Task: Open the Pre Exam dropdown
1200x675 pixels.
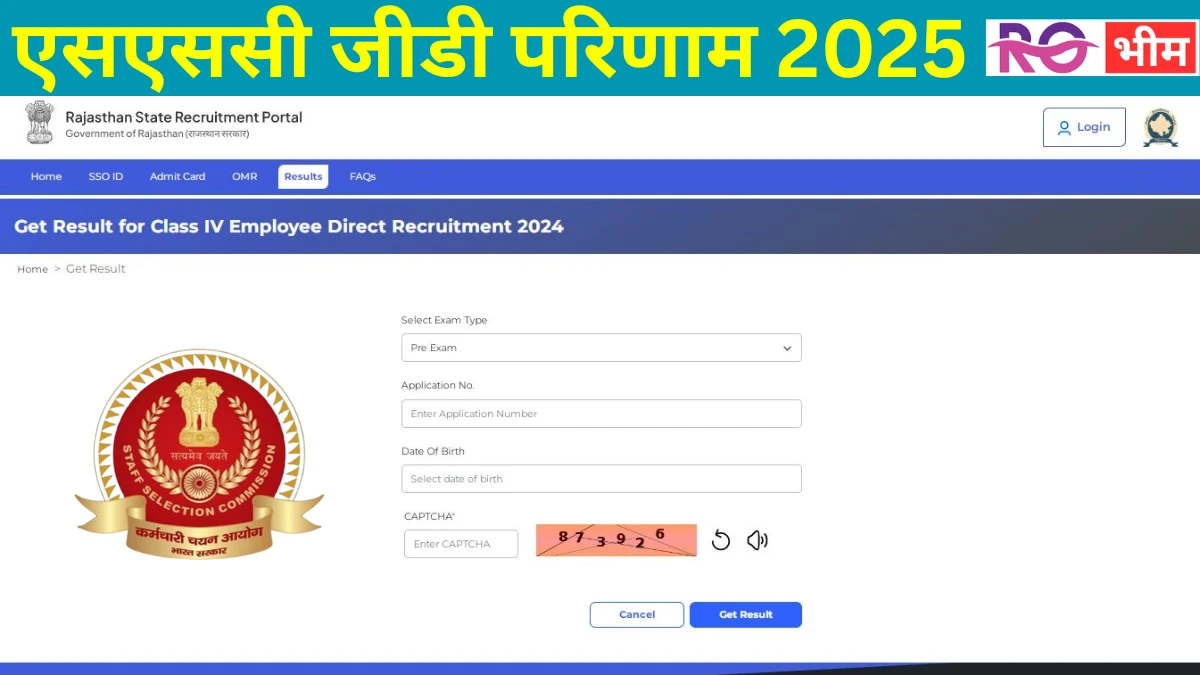Action: (601, 348)
